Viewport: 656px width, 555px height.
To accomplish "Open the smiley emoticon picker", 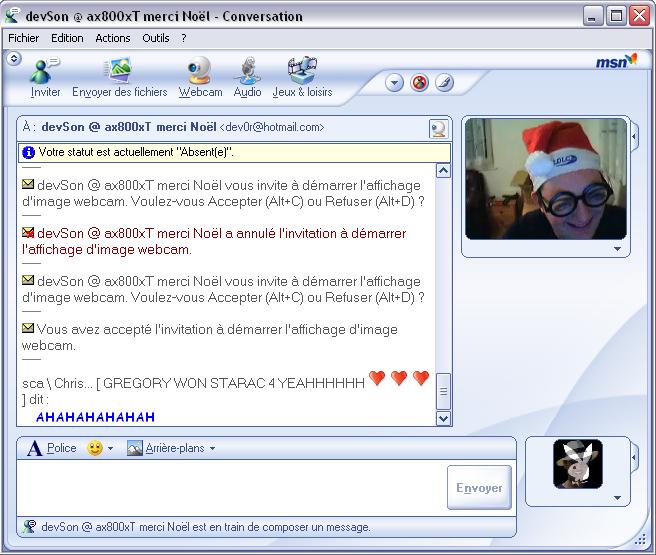I will [x=95, y=448].
